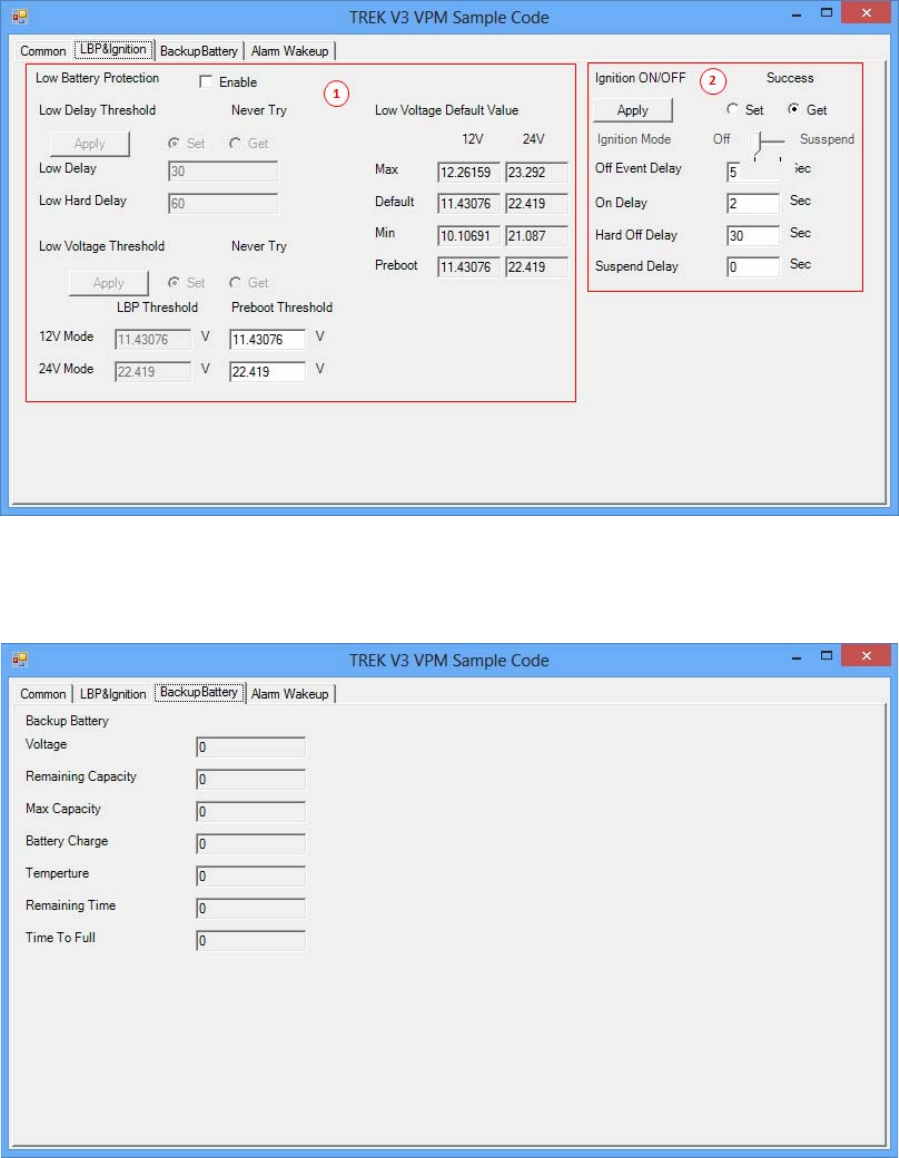Open the Common tab in the top window
Image resolution: width=899 pixels, height=1158 pixels.
coord(43,51)
